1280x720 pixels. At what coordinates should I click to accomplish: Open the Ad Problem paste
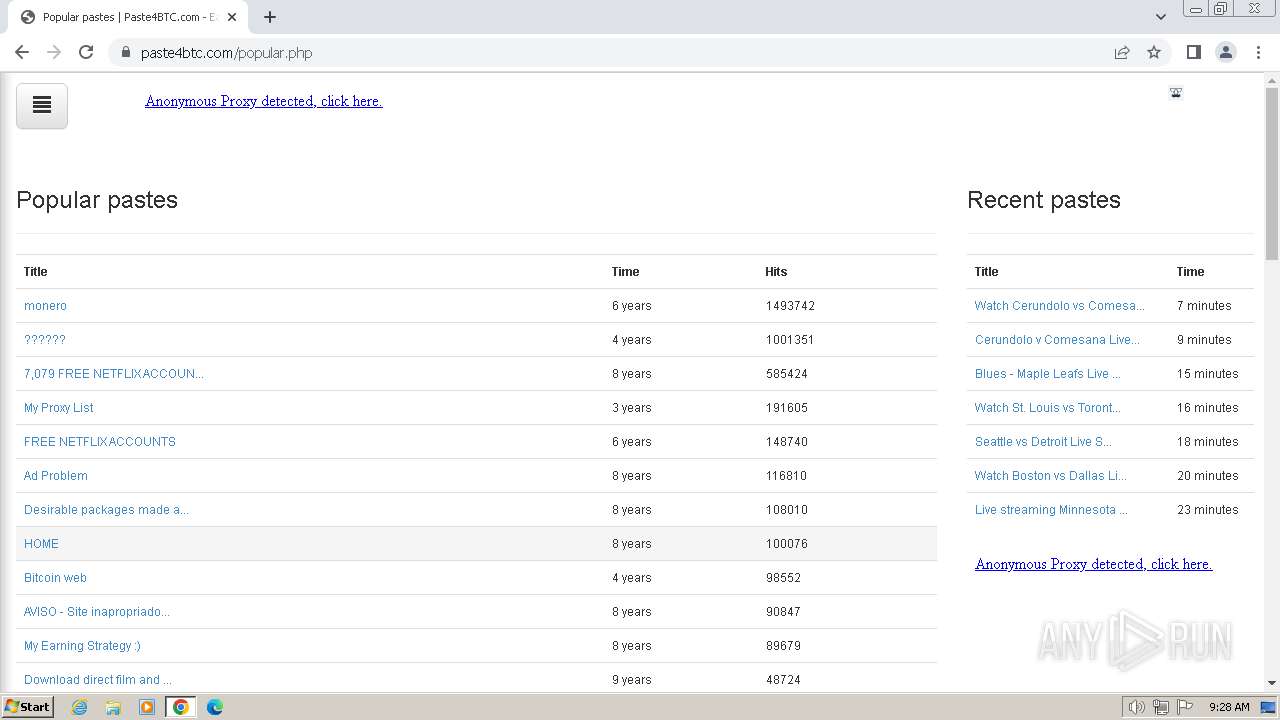point(56,476)
